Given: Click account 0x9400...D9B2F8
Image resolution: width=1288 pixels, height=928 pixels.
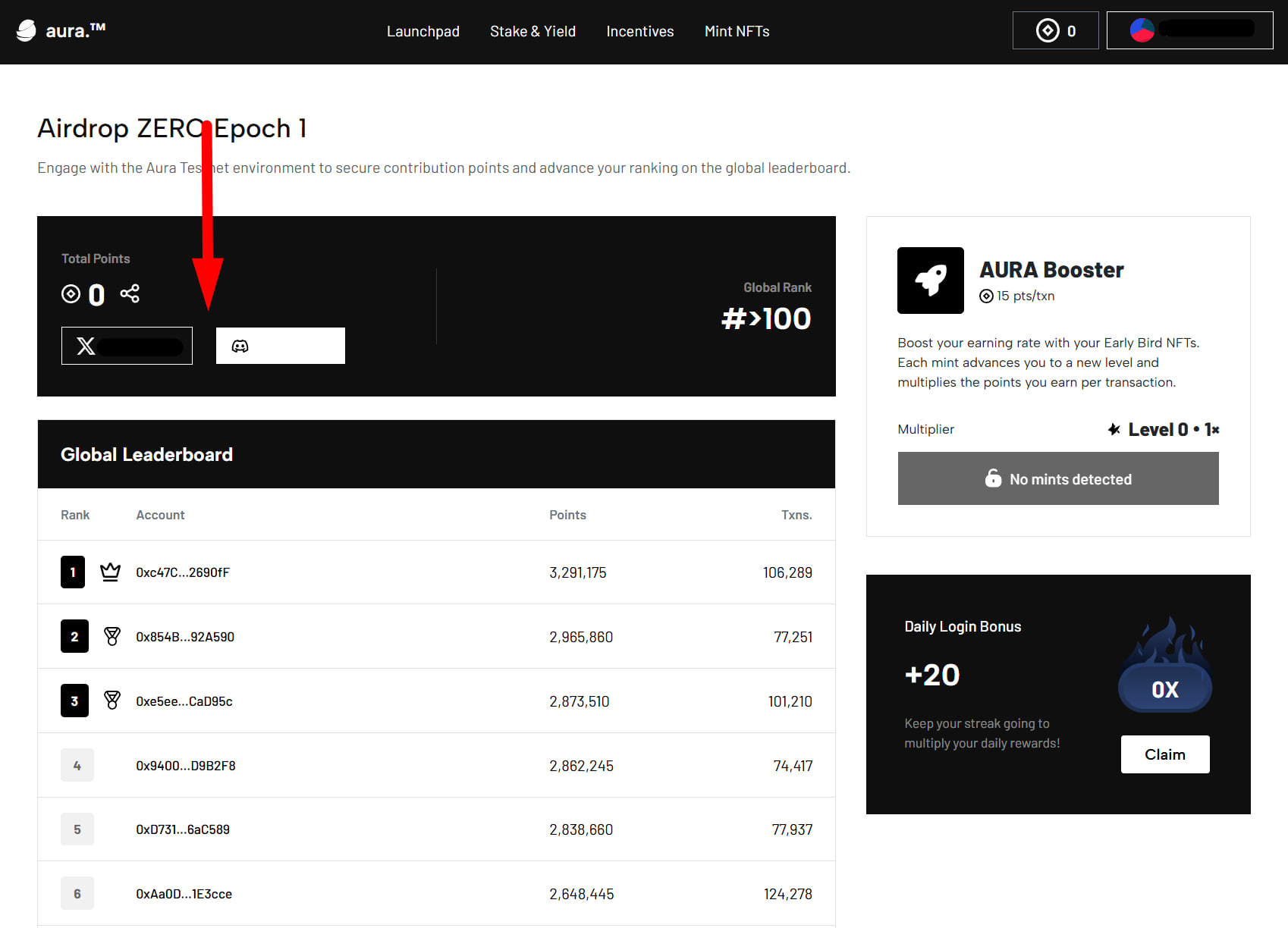Looking at the screenshot, I should (x=186, y=766).
